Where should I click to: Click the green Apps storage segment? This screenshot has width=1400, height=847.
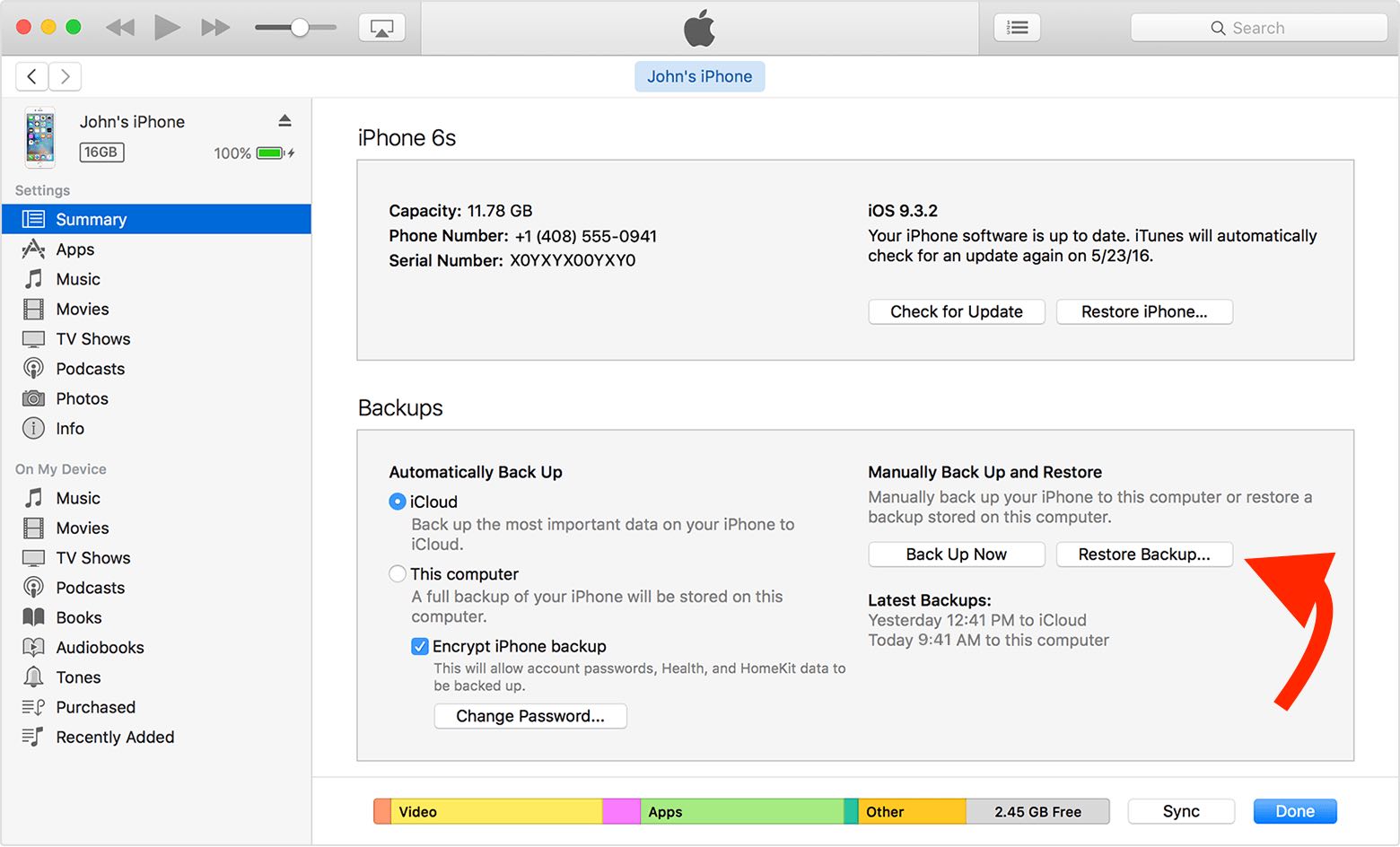[741, 811]
